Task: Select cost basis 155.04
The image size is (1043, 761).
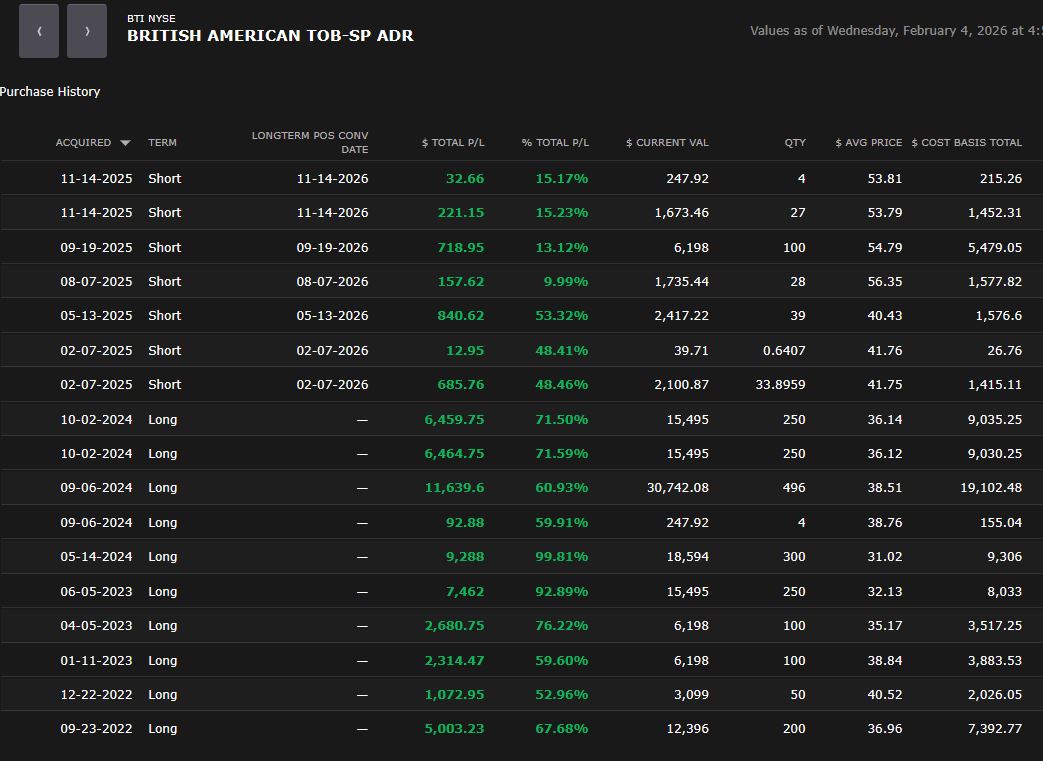Action: click(x=1001, y=523)
